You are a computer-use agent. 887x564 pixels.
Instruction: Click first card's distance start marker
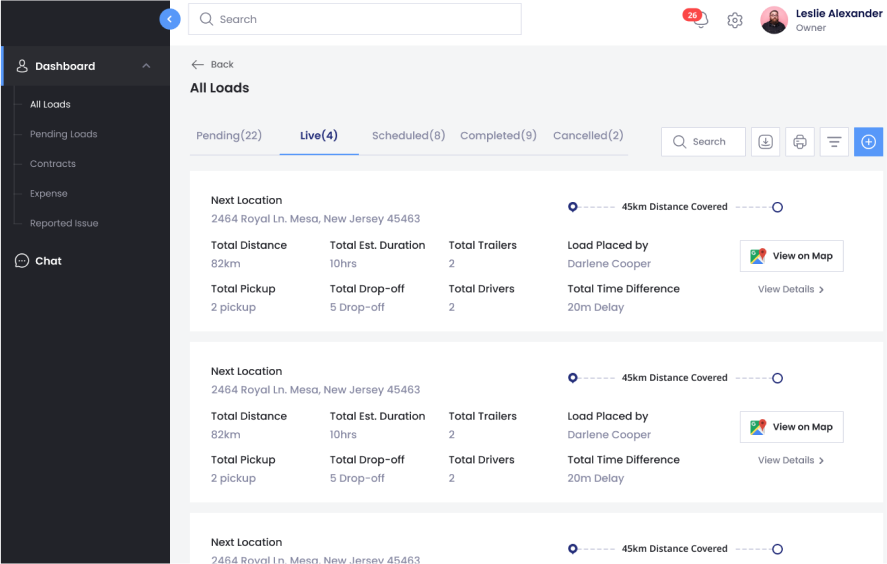572,206
